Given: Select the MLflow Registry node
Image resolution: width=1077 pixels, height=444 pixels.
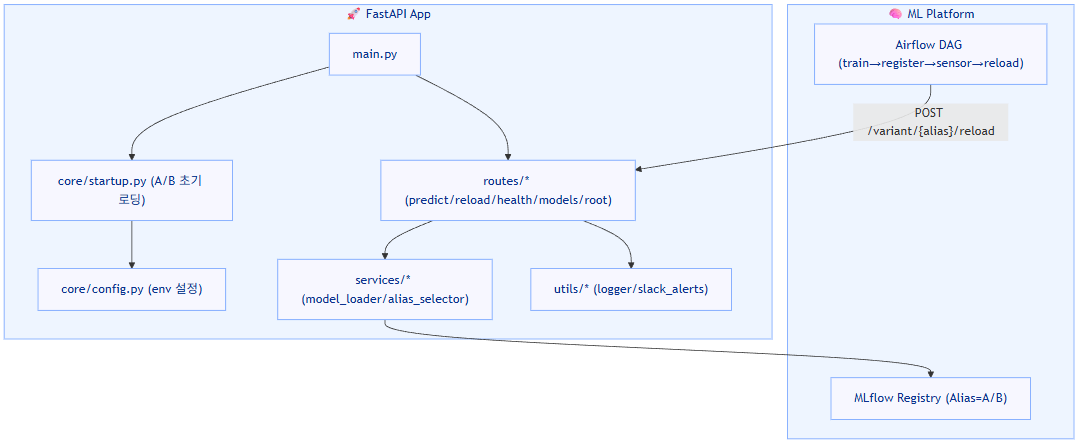Looking at the screenshot, I should point(930,398).
